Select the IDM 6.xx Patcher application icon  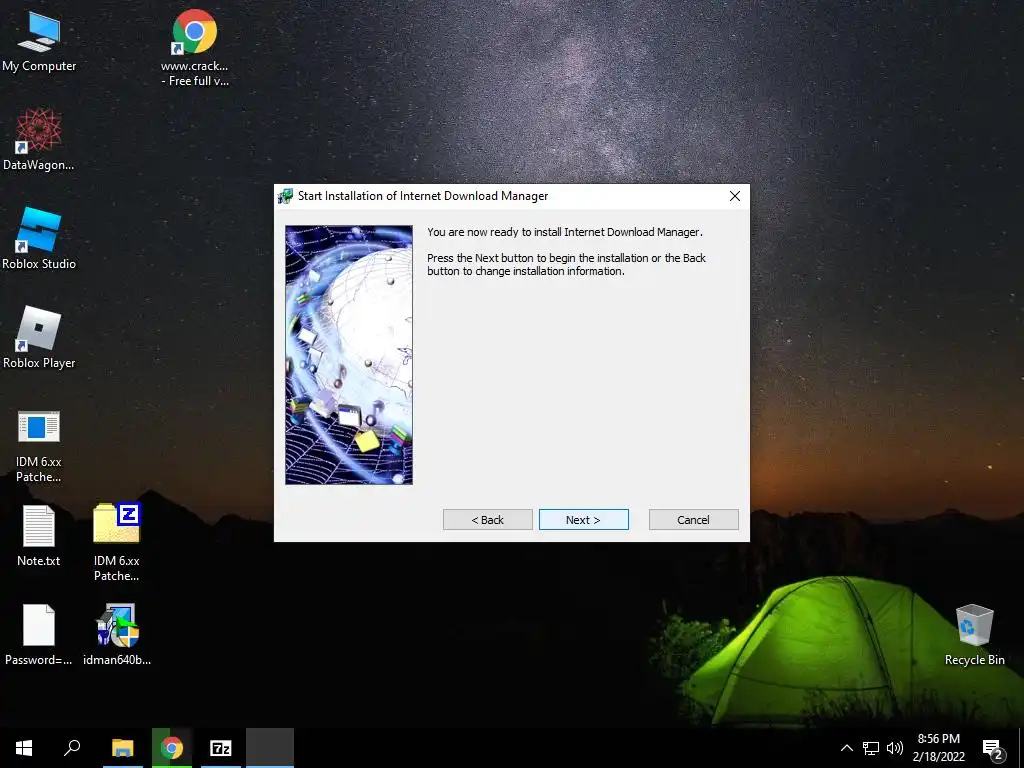(39, 447)
